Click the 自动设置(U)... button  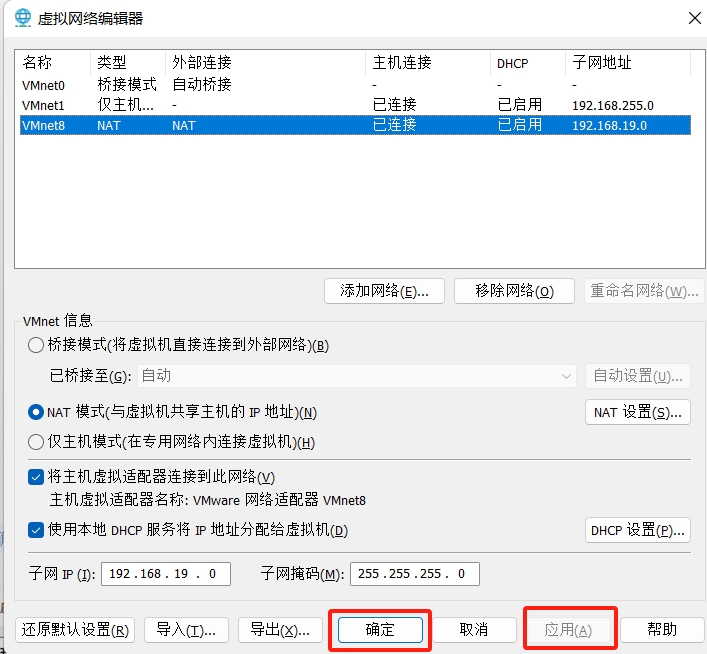(638, 376)
